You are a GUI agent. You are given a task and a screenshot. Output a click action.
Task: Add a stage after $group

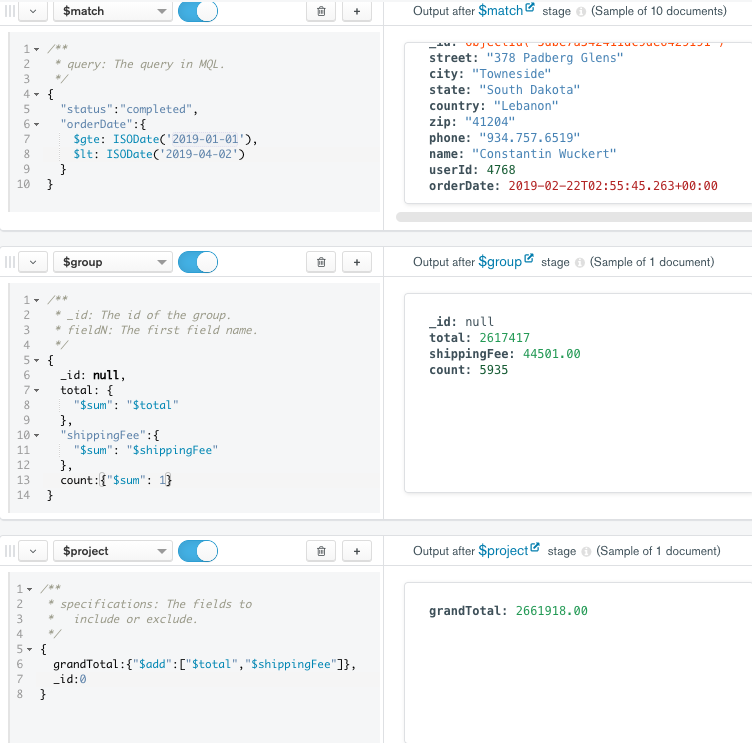tap(357, 262)
